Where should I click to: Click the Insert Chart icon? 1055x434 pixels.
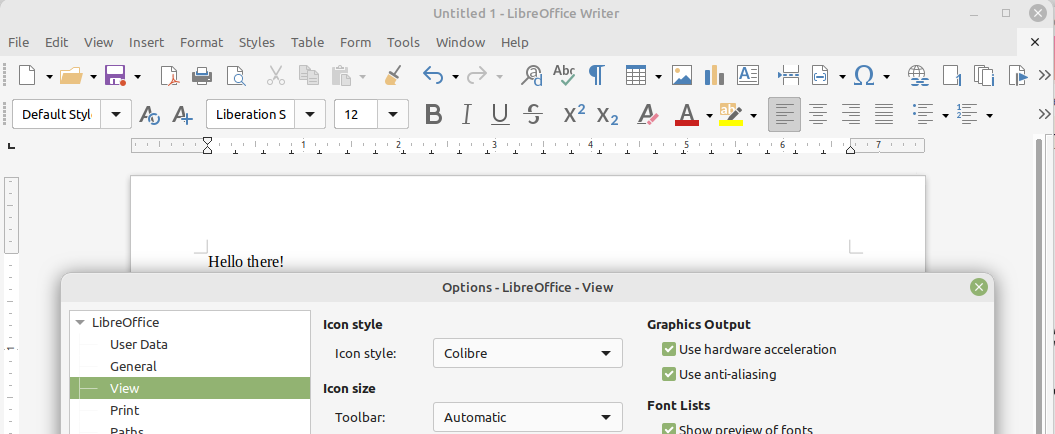coord(714,76)
